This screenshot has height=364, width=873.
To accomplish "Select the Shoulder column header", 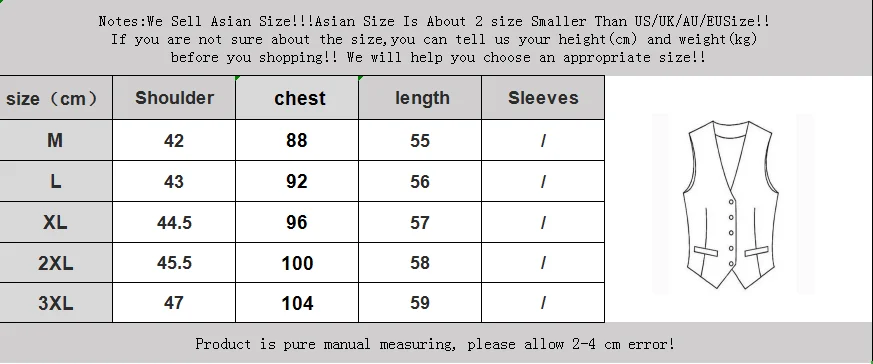I will [x=174, y=97].
